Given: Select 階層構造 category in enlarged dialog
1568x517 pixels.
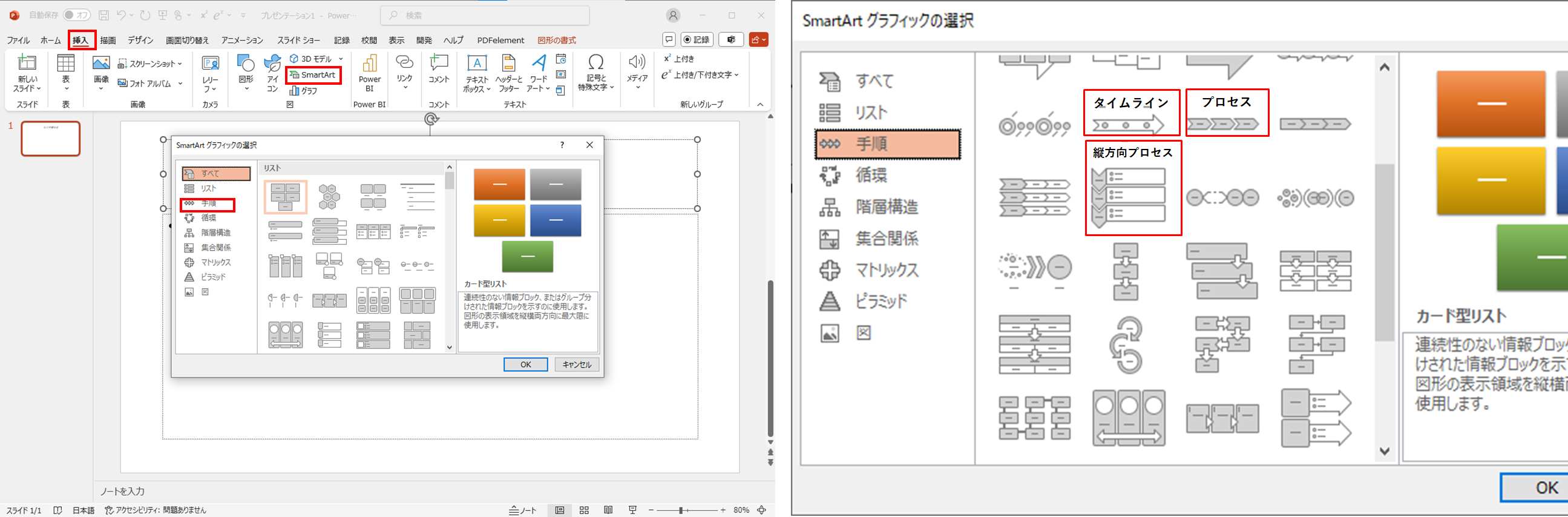Looking at the screenshot, I should click(887, 207).
